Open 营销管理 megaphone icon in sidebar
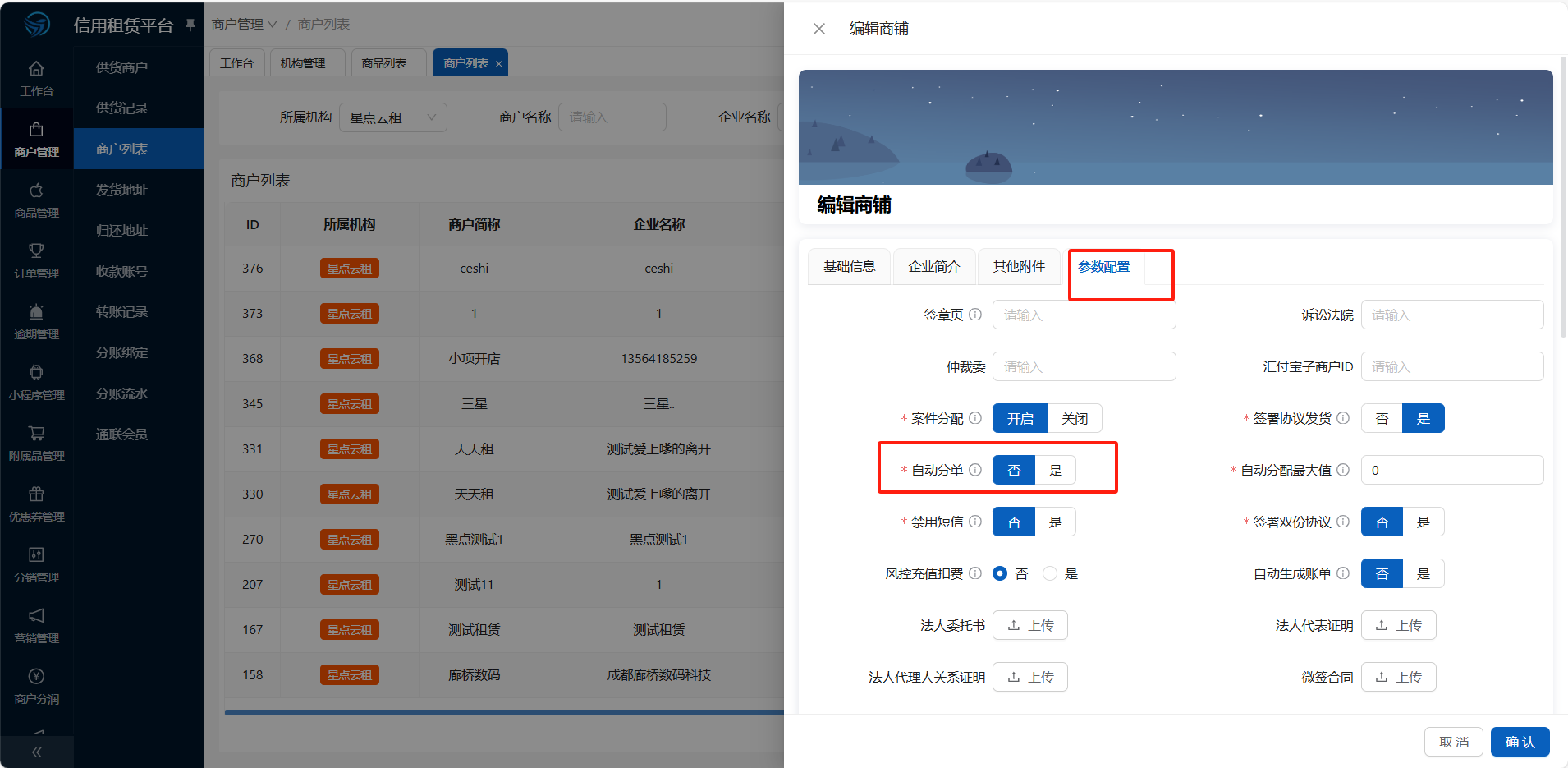This screenshot has width=1568, height=768. pos(36,616)
